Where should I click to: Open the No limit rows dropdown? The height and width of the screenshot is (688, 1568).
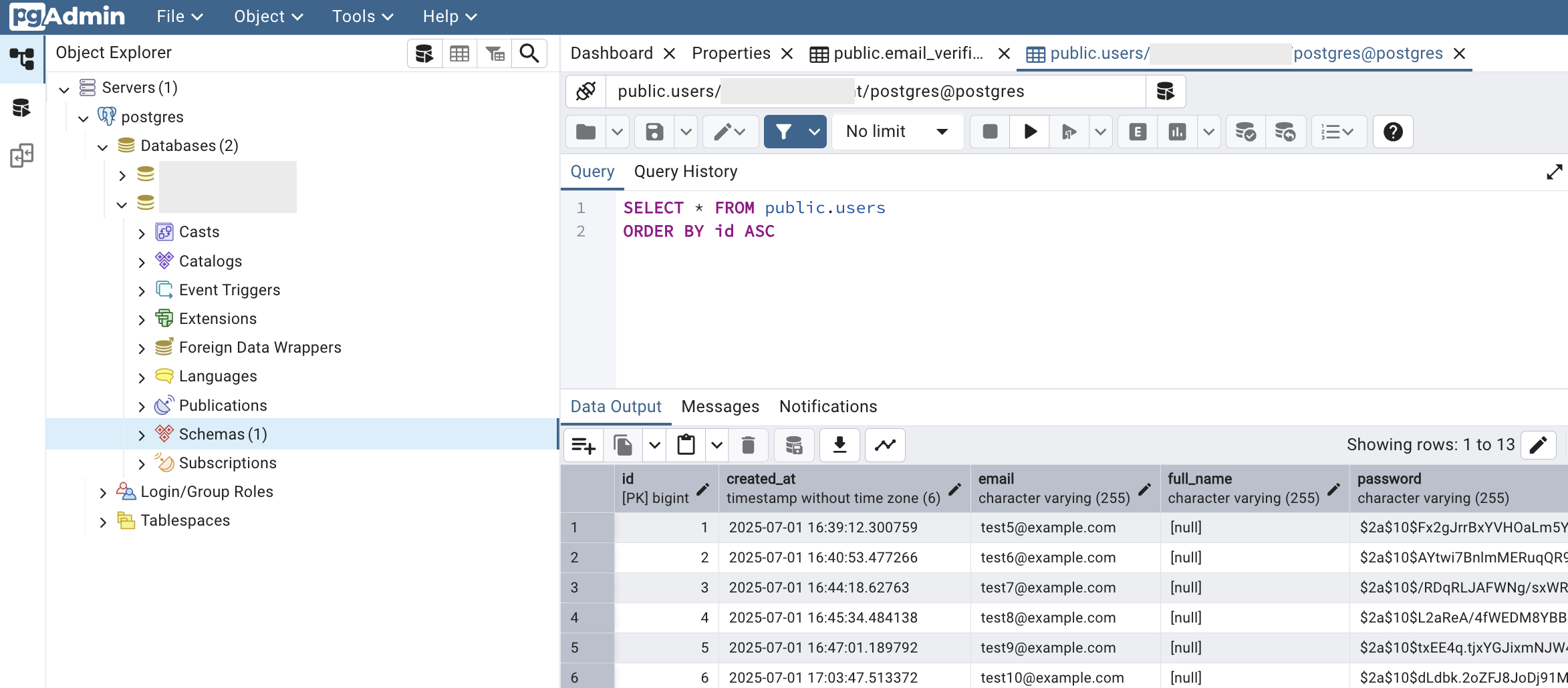896,132
